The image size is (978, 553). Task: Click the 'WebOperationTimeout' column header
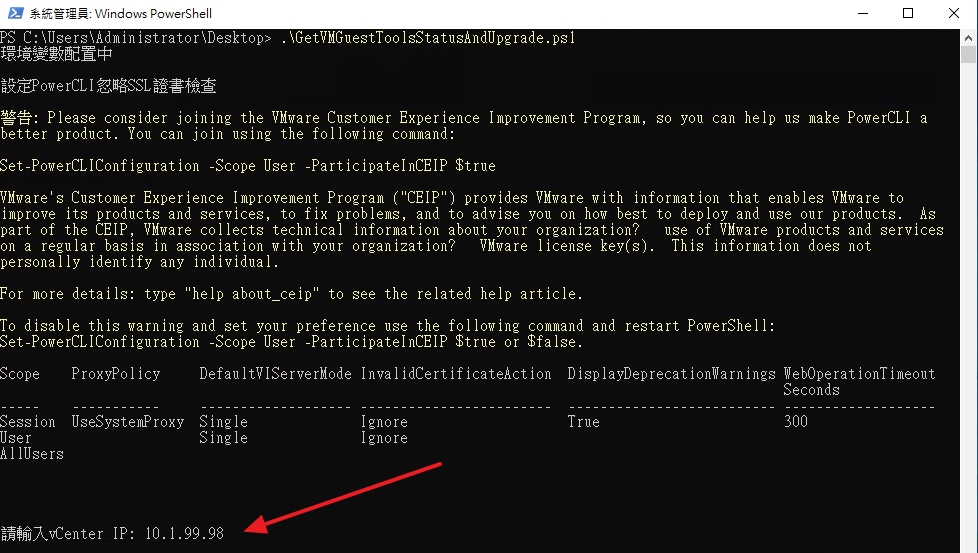[859, 374]
